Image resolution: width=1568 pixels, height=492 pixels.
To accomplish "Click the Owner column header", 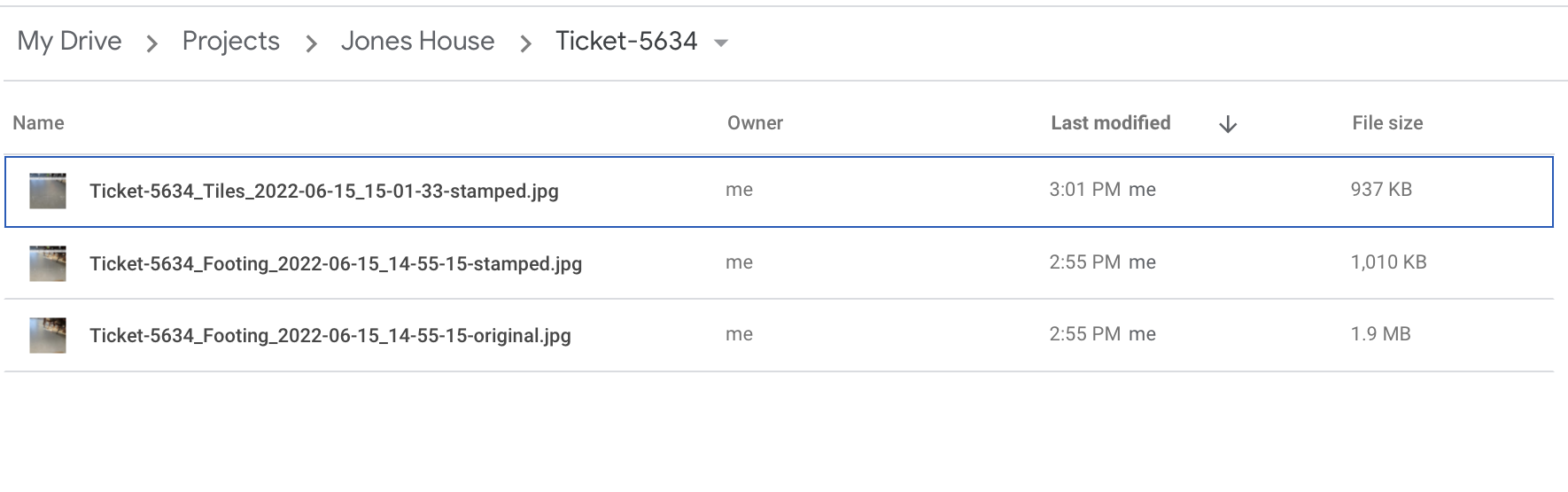I will (x=755, y=123).
